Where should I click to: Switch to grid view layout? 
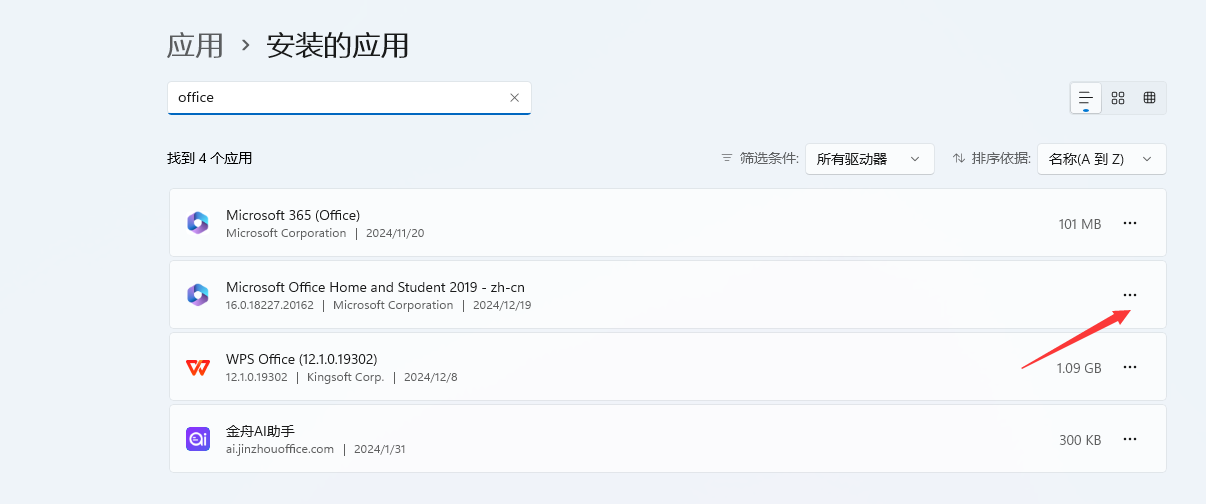pyautogui.click(x=1118, y=98)
